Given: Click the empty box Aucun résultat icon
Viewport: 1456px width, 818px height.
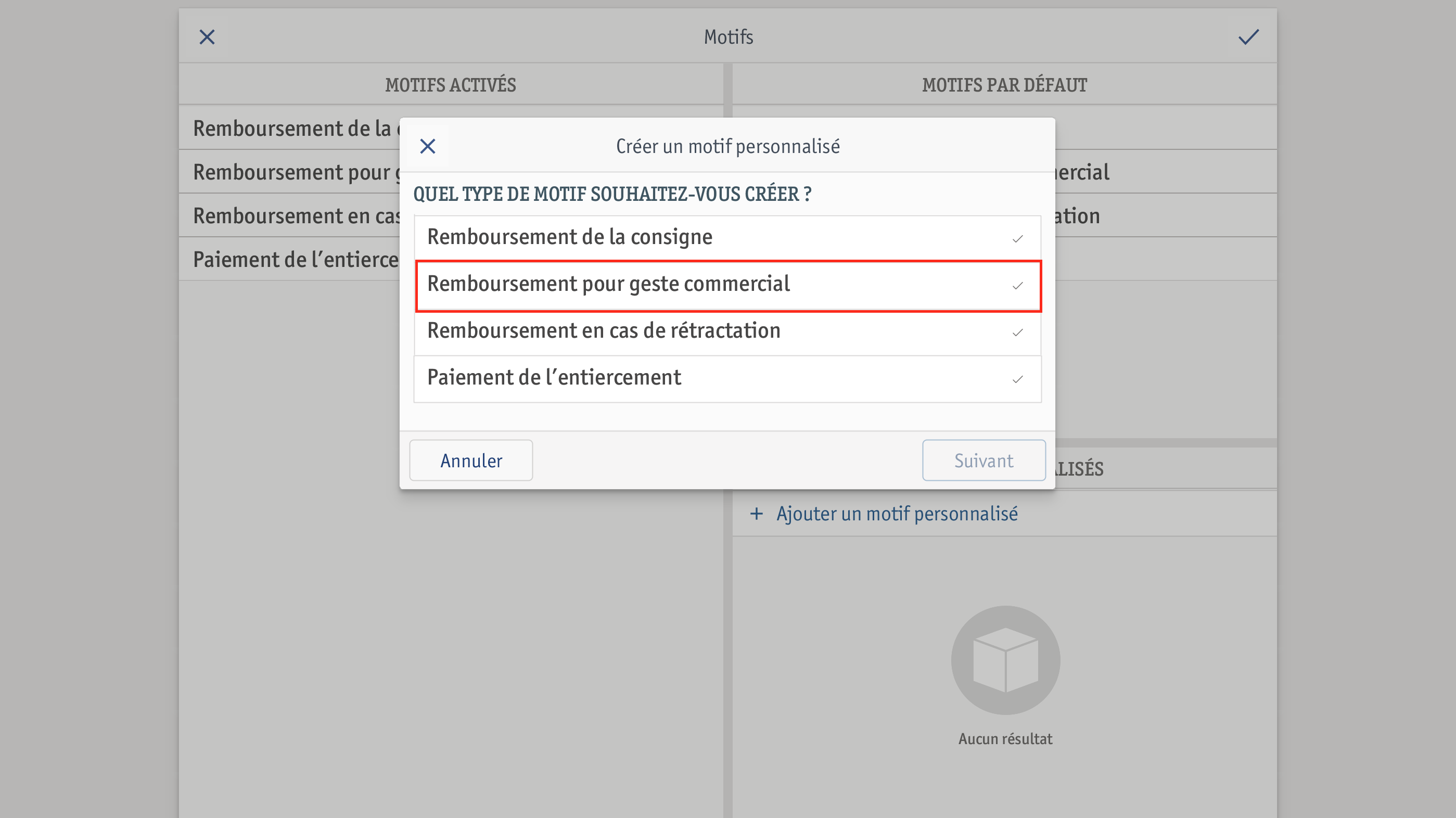Looking at the screenshot, I should pos(1005,660).
